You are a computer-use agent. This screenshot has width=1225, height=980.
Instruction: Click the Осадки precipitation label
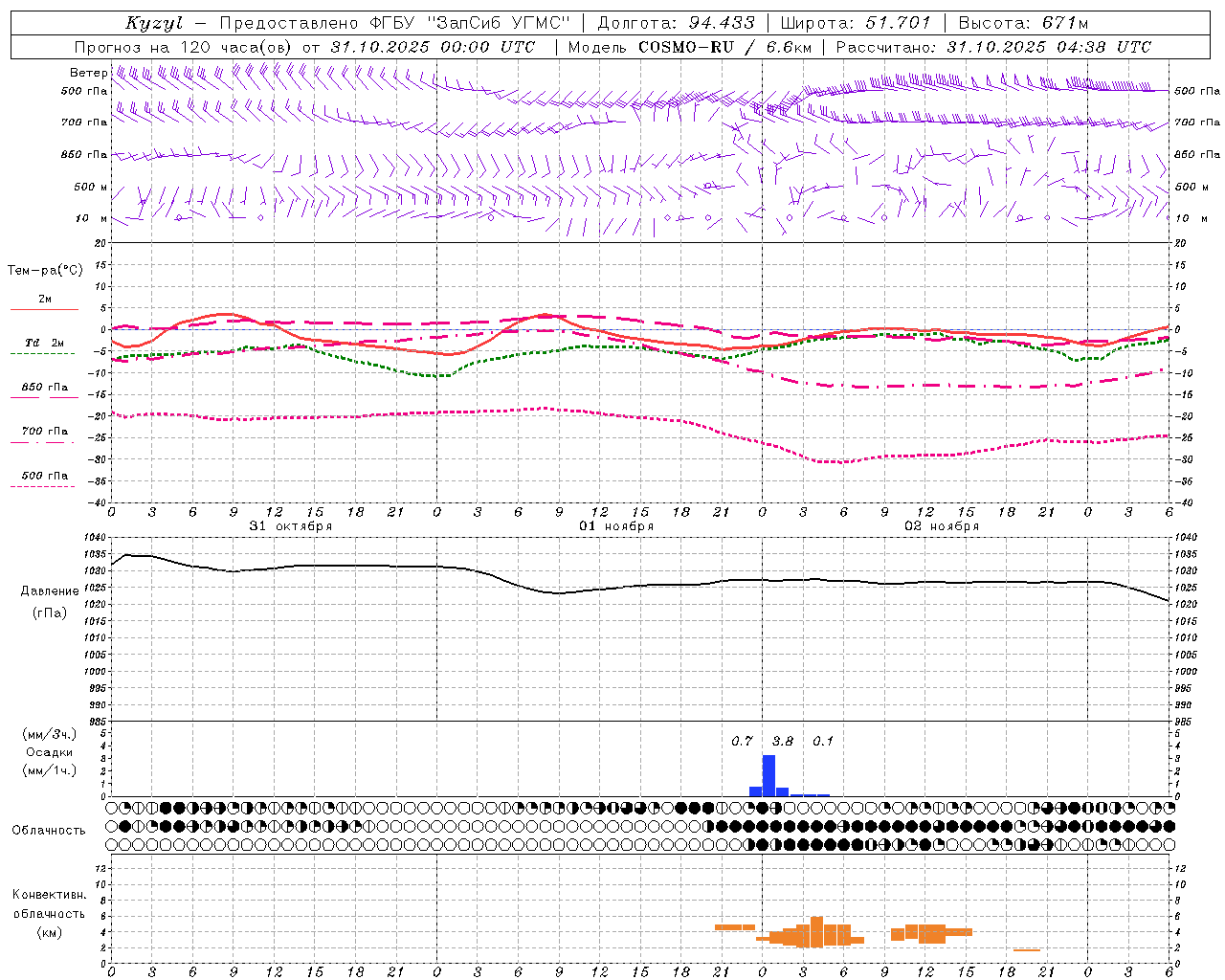[x=50, y=752]
